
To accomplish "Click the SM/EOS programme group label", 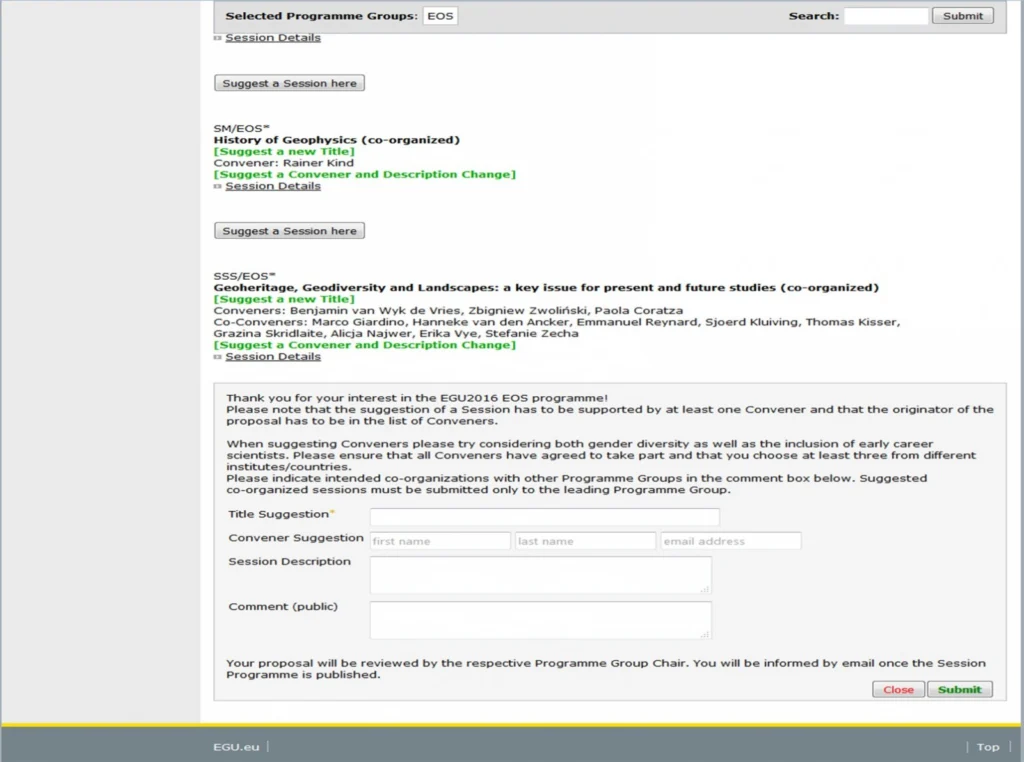I will pos(241,129).
